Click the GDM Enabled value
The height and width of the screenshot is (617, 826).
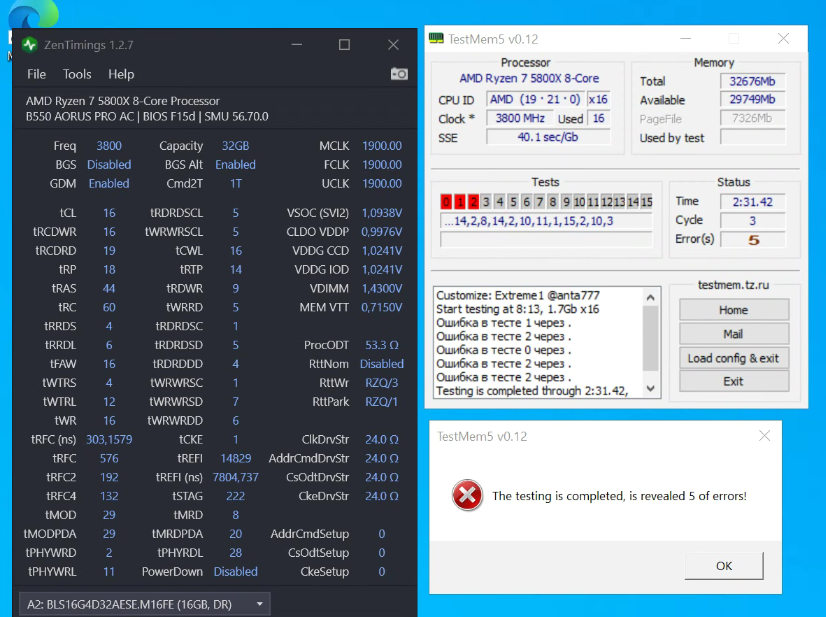pos(109,184)
